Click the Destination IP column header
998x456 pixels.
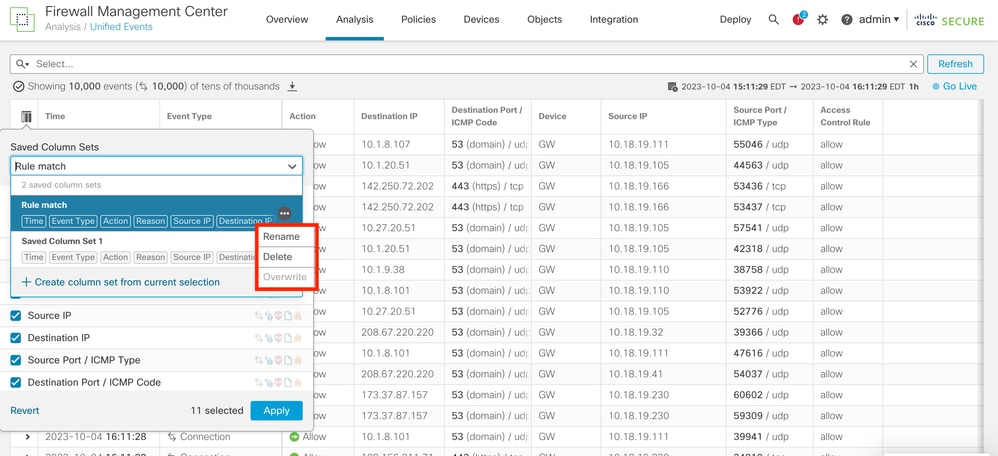[x=390, y=117]
